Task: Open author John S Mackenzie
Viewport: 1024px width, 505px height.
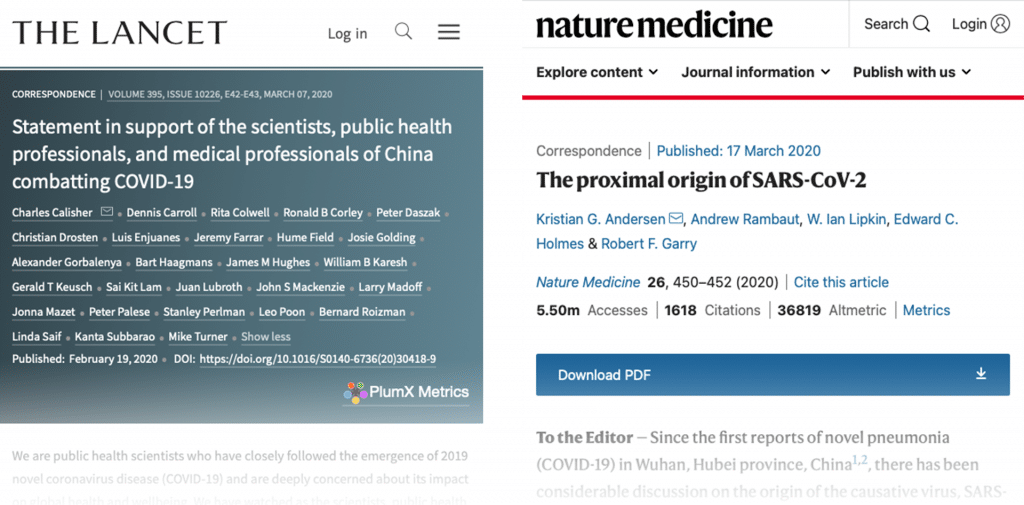Action: click(x=300, y=287)
